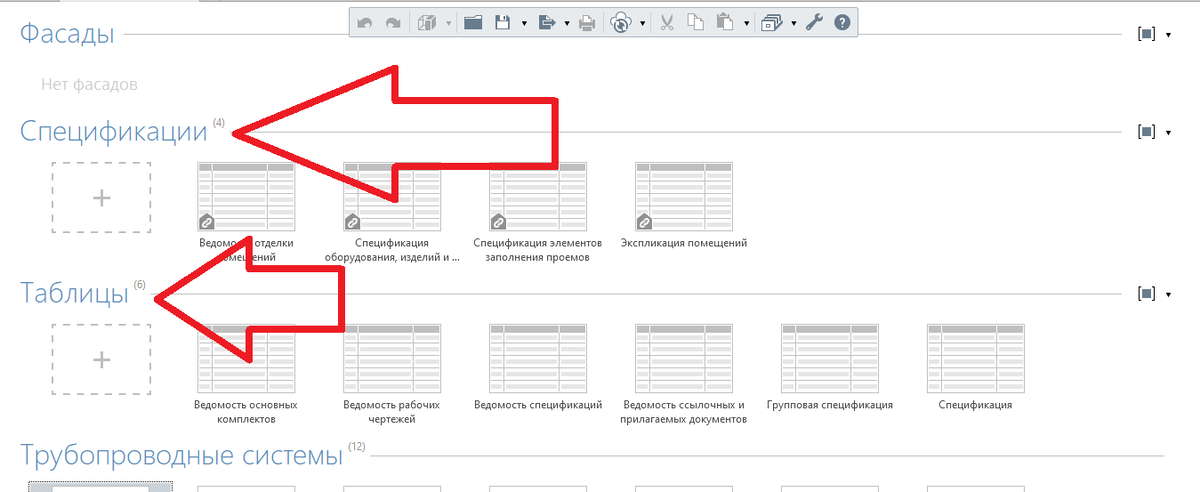
Task: Open Спецификация оборудования, изделий thumbnail
Action: point(393,197)
